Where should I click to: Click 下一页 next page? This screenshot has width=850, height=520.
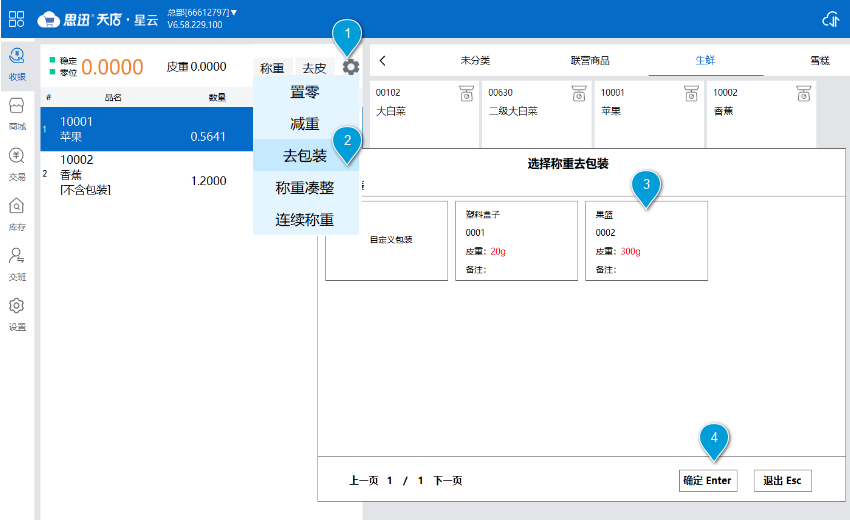coord(448,480)
